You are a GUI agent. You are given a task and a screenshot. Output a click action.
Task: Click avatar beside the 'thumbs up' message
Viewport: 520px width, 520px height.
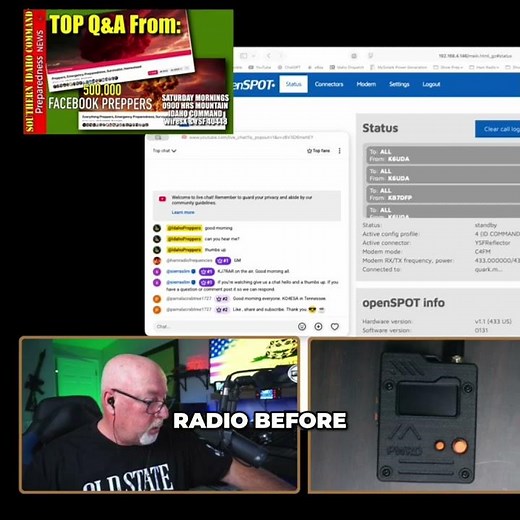click(157, 250)
